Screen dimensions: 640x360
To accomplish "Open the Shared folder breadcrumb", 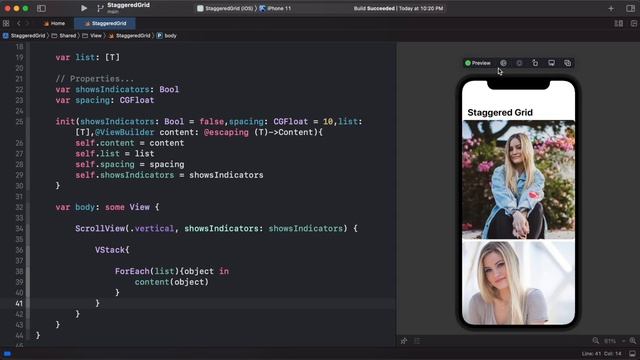I will [x=64, y=36].
